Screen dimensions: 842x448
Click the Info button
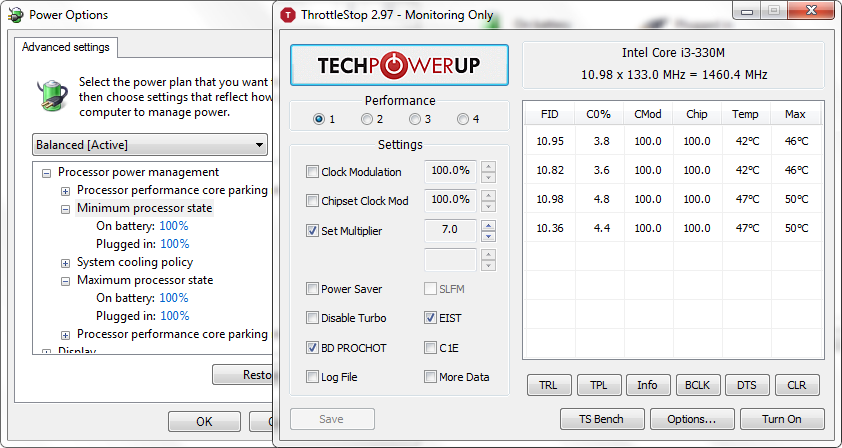(648, 385)
